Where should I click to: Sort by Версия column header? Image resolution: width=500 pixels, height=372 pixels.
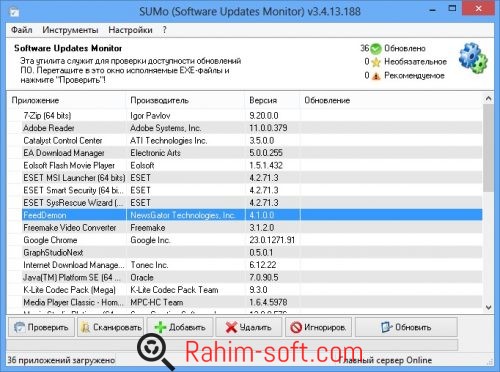pyautogui.click(x=272, y=100)
